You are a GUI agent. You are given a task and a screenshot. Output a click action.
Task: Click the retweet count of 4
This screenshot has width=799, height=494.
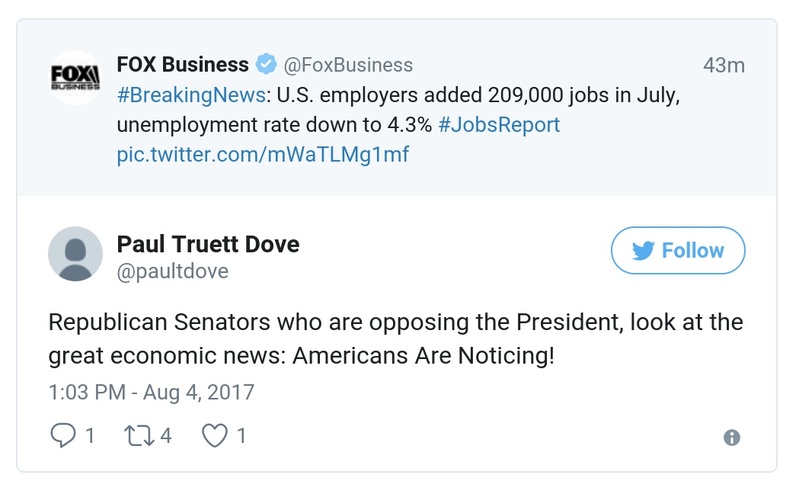click(166, 435)
